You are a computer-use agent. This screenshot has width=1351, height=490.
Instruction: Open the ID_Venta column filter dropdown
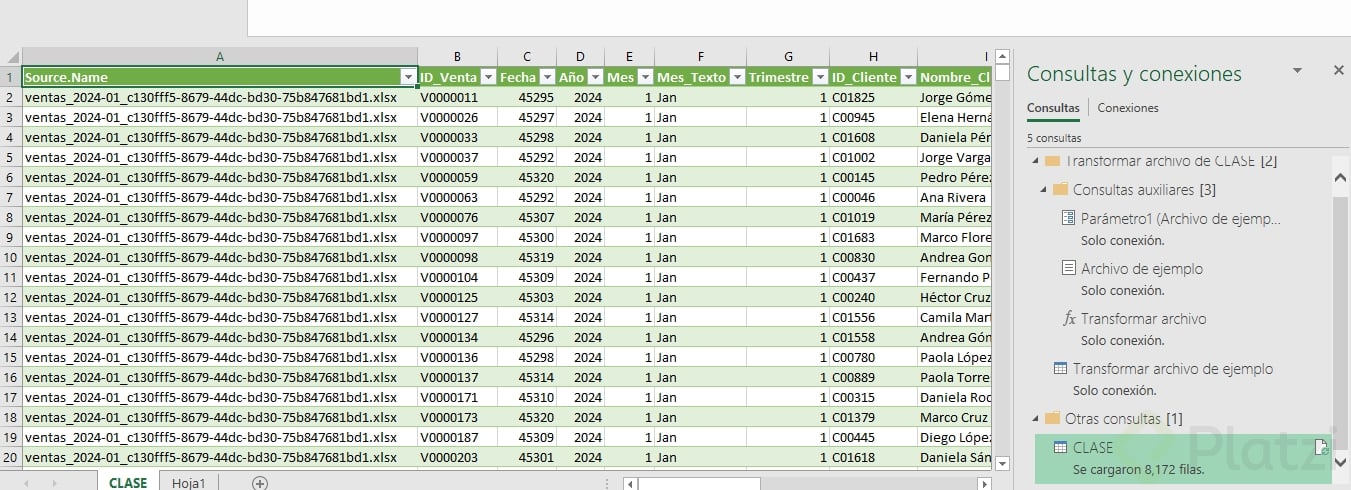pyautogui.click(x=488, y=77)
